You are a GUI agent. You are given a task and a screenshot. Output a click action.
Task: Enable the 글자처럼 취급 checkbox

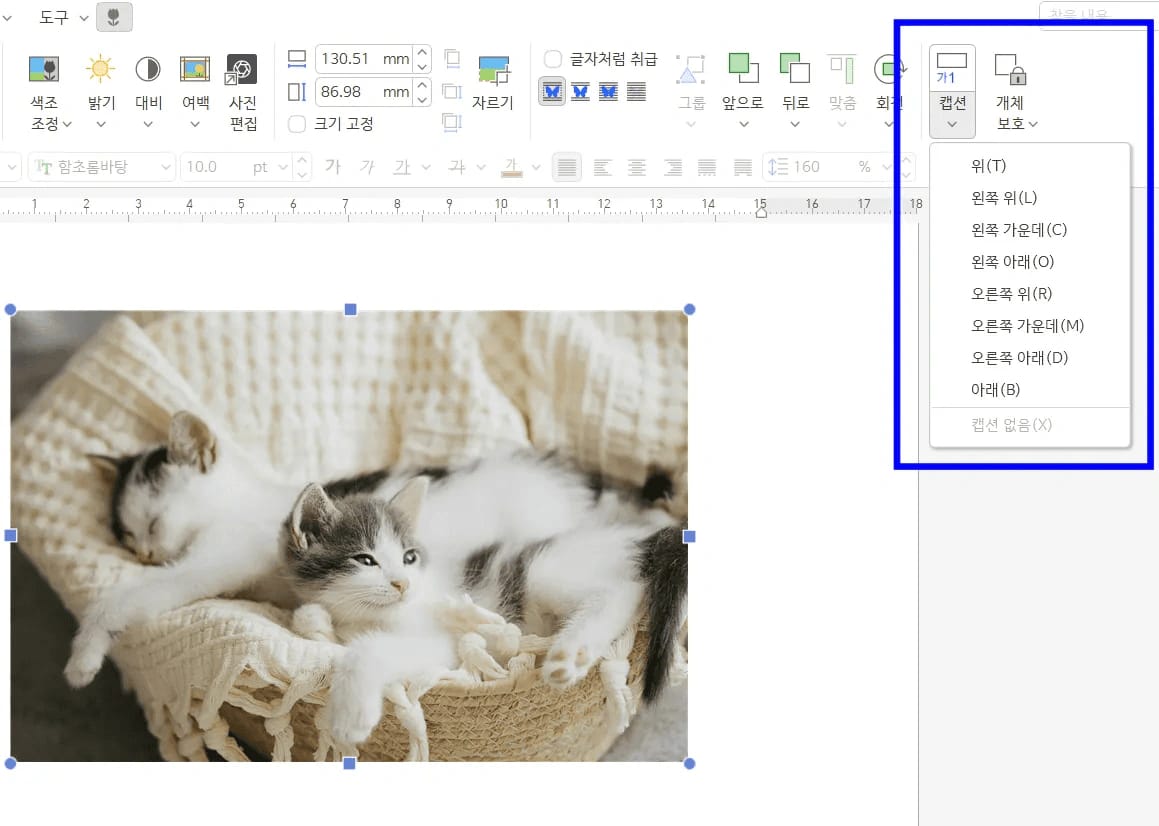(552, 59)
